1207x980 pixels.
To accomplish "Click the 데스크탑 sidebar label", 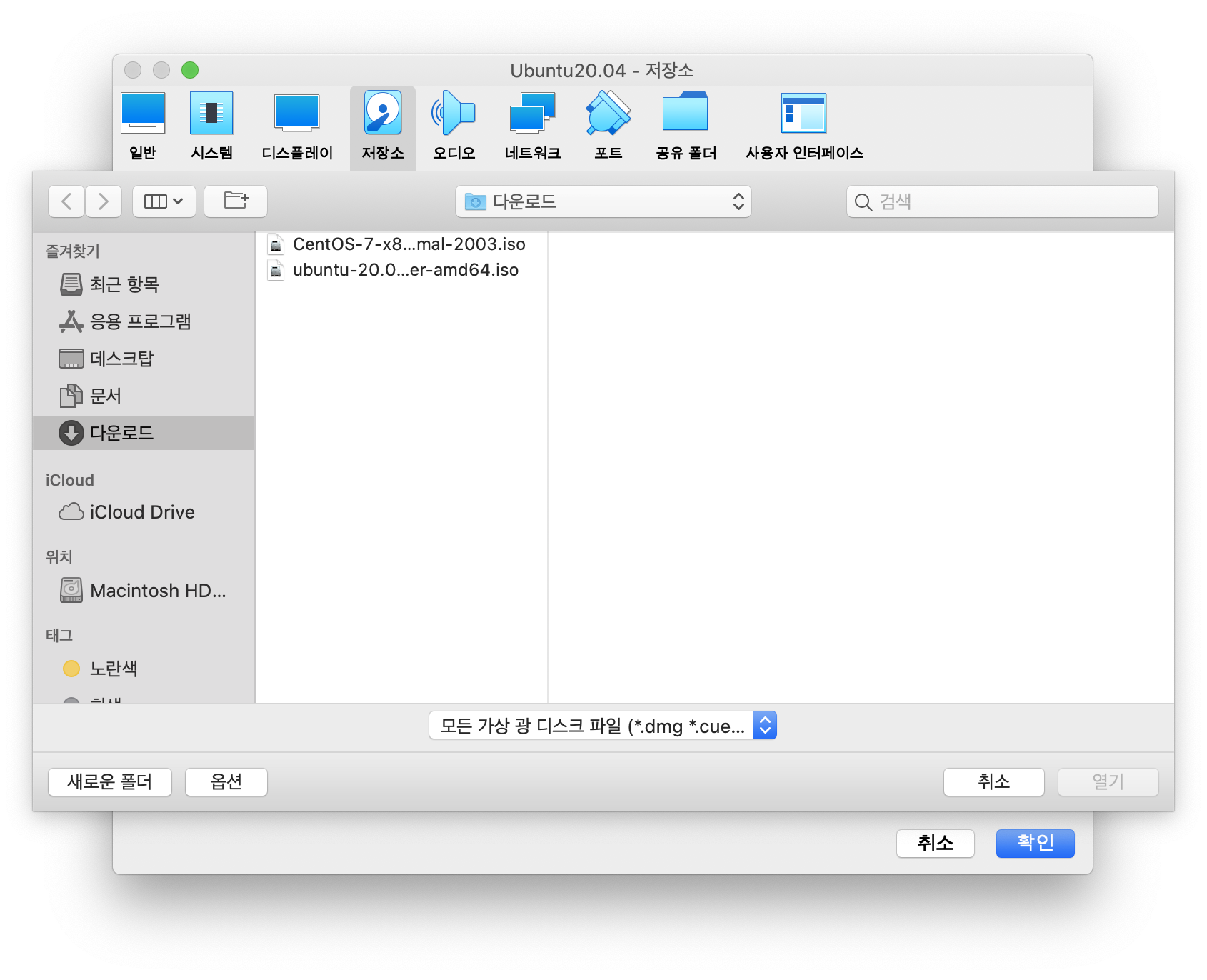I will pos(122,359).
